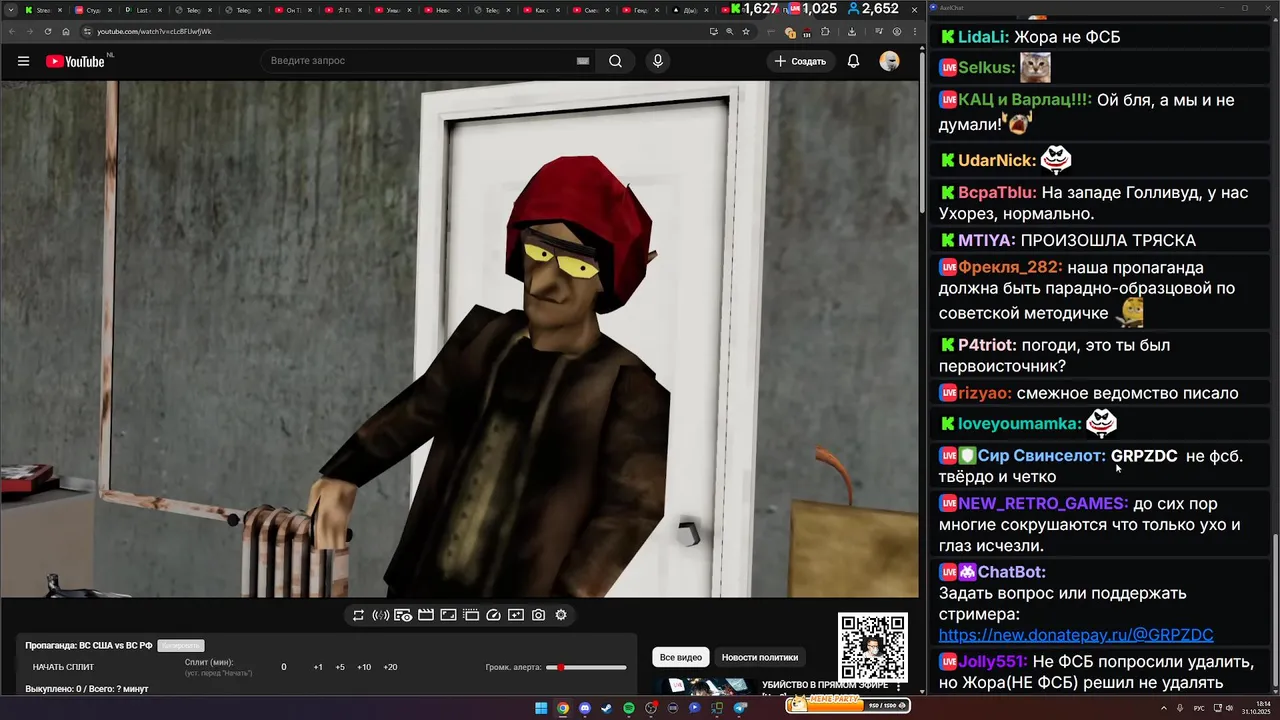
Task: Open the playback speed gauge icon
Action: (493, 615)
